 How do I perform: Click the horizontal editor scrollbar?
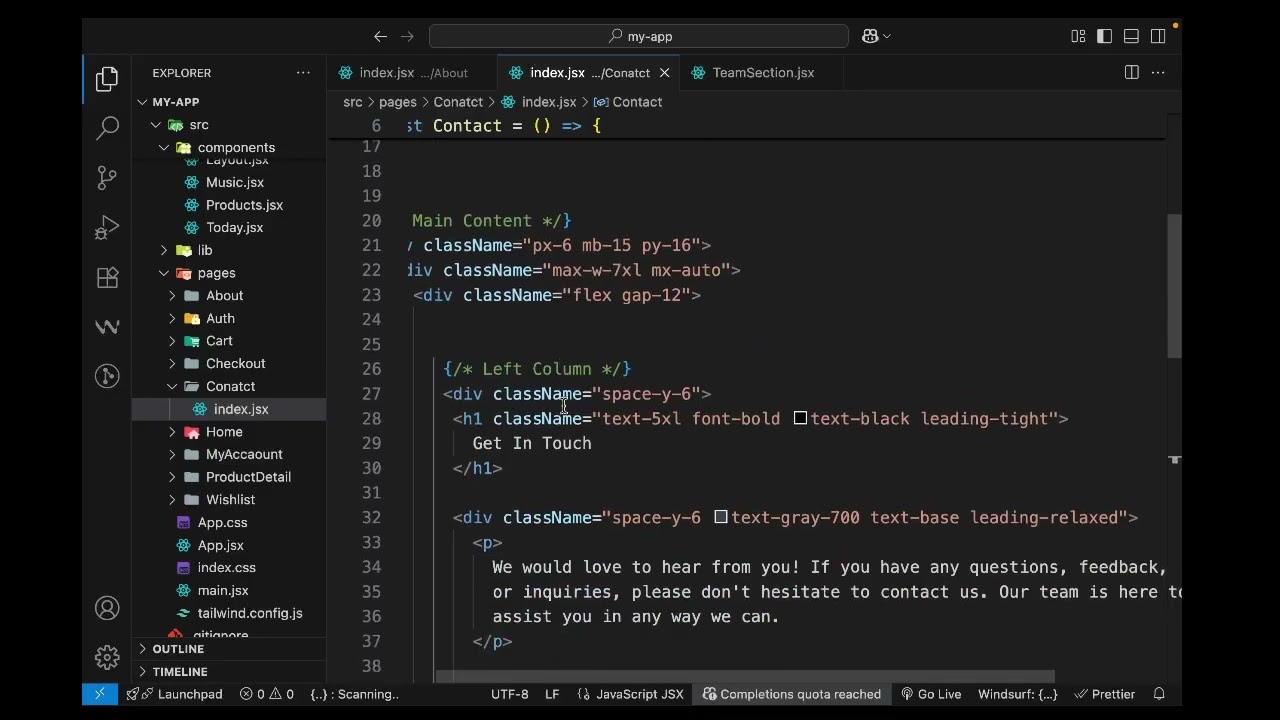[x=745, y=677]
